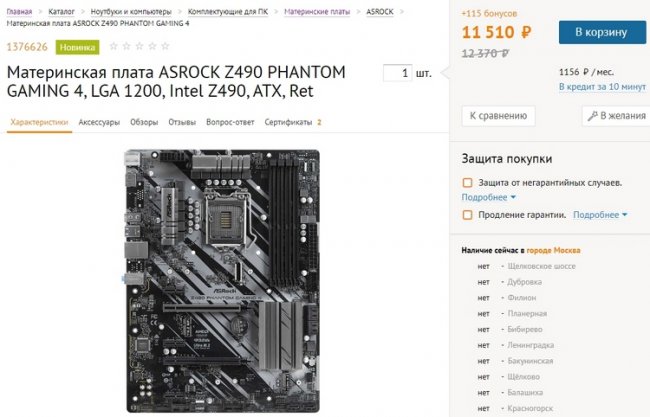Image resolution: width=650 pixels, height=417 pixels.
Task: Enable «Защита от негарантийных случаев» checkbox
Action: [467, 183]
